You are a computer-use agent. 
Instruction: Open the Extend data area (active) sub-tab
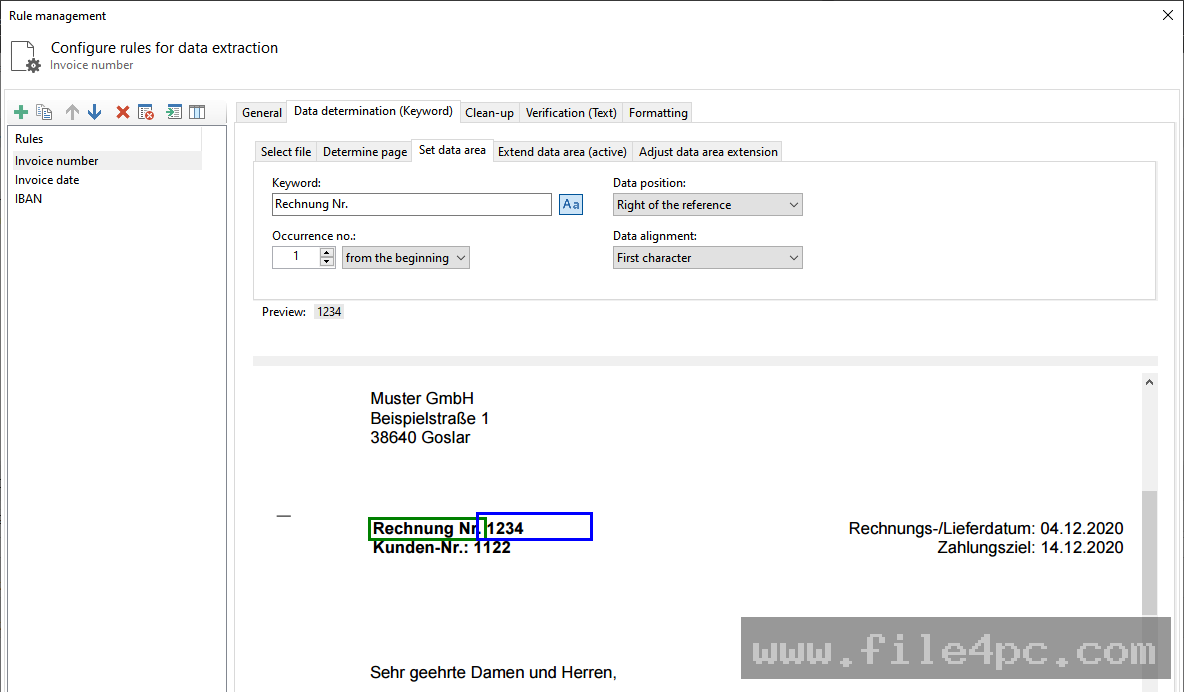tap(562, 152)
